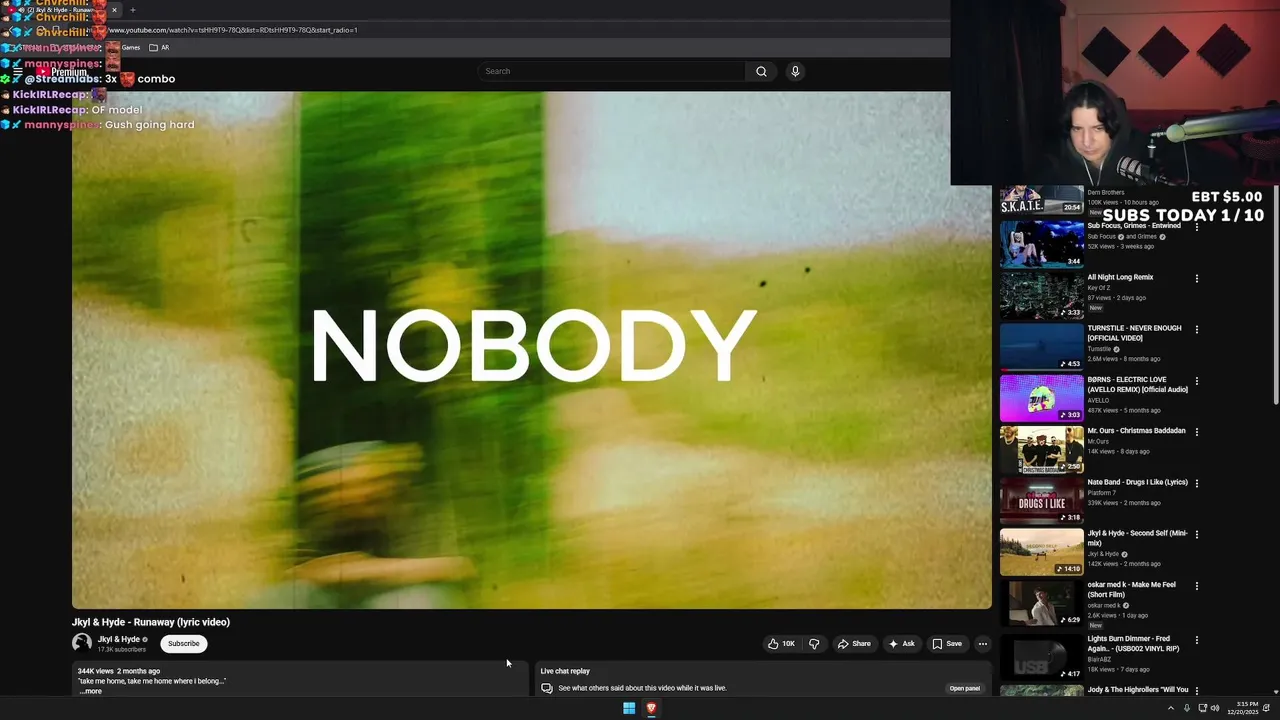Open Windows Start menu
1280x720 pixels.
tap(629, 708)
